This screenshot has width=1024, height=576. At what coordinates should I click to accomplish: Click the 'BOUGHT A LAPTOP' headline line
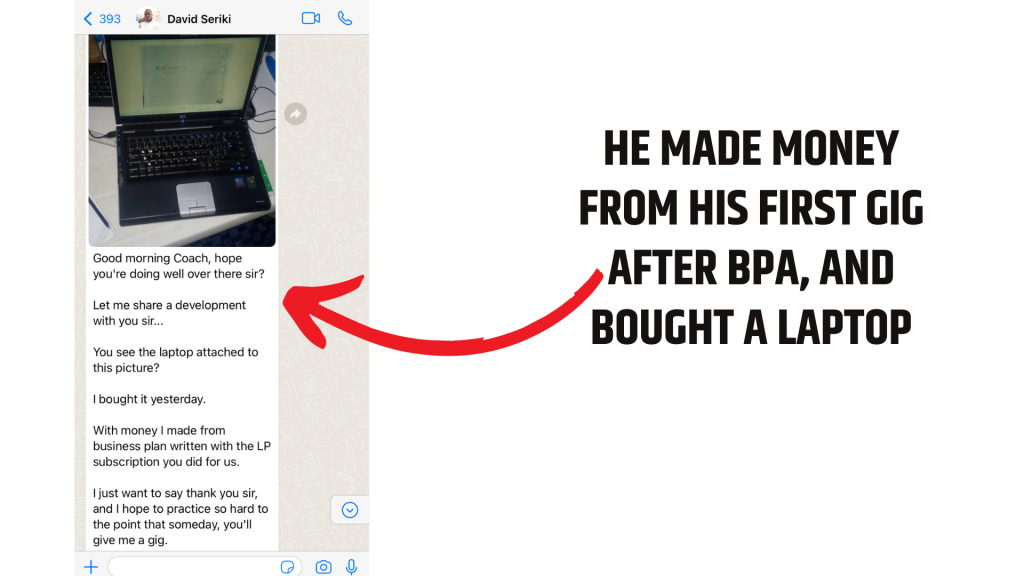point(751,327)
